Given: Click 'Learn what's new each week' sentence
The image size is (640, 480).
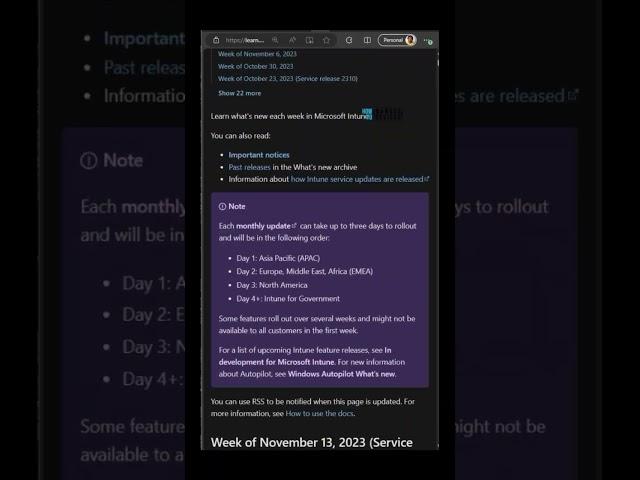Looking at the screenshot, I should [x=290, y=116].
